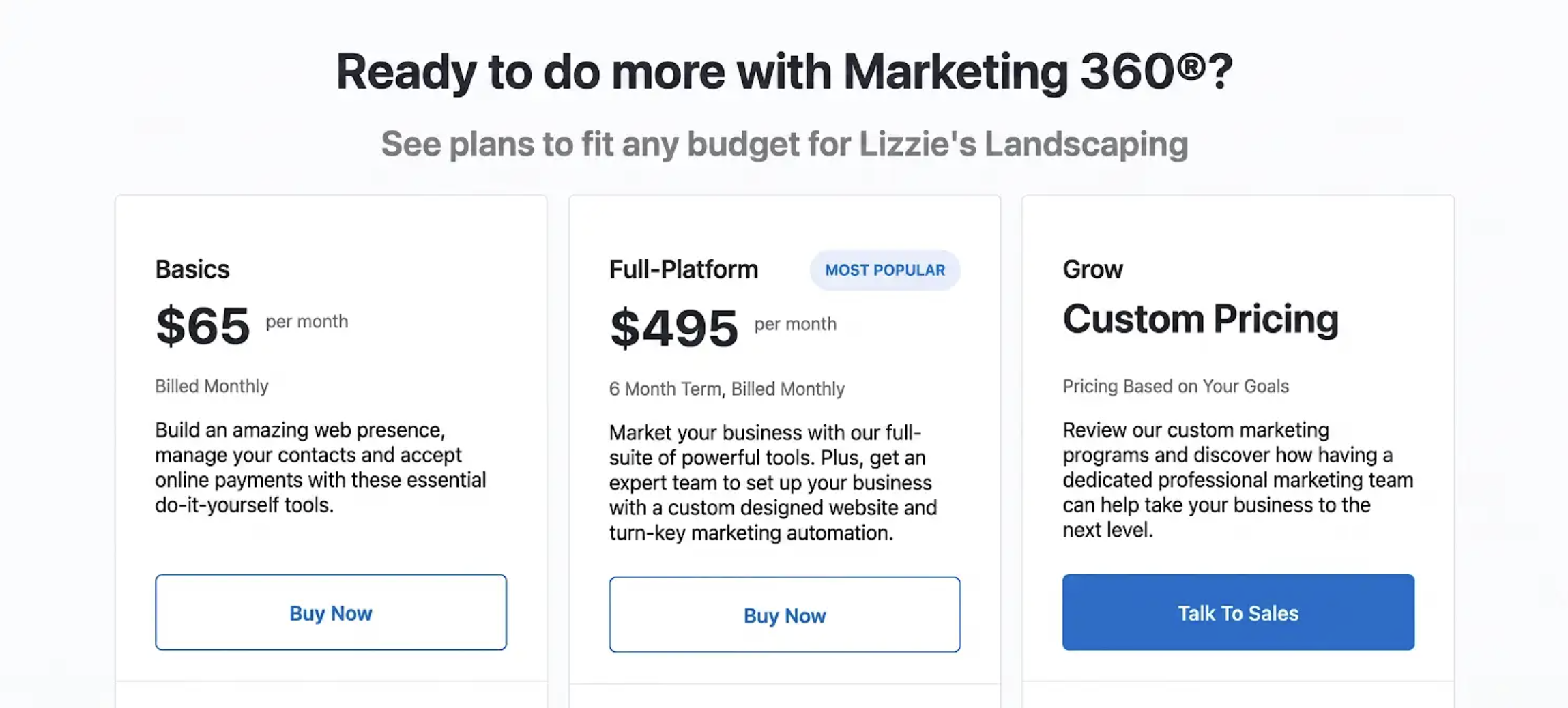
Task: Click the Lizzie's Landscaping subtitle text
Action: 785,144
